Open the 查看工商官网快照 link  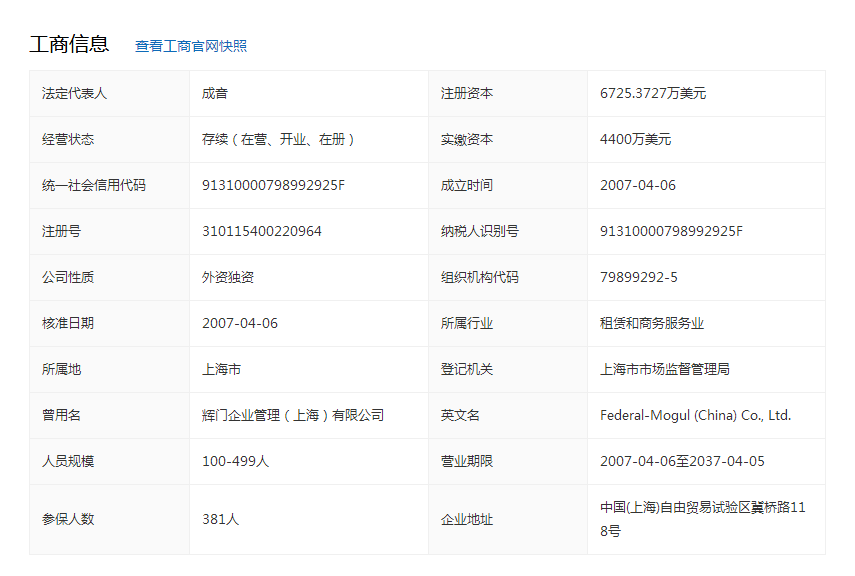coord(191,46)
